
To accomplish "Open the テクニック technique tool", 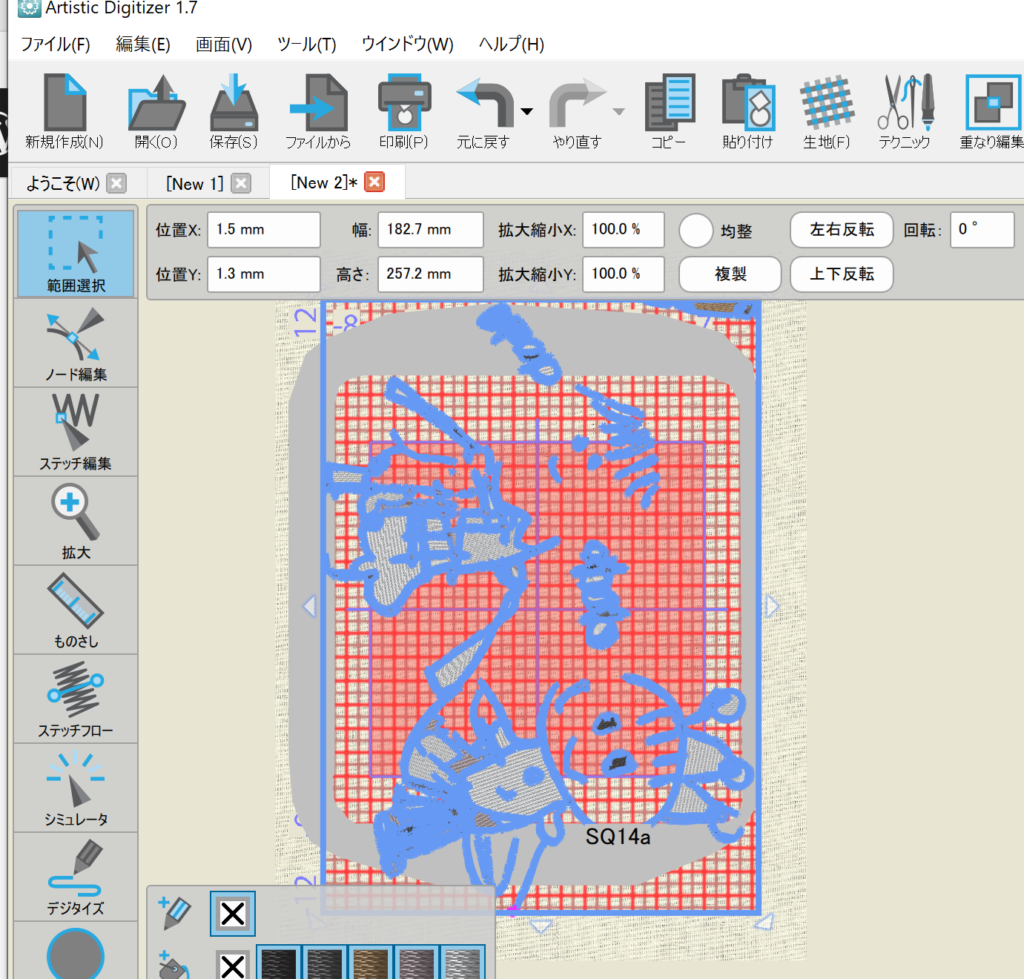I will [904, 112].
